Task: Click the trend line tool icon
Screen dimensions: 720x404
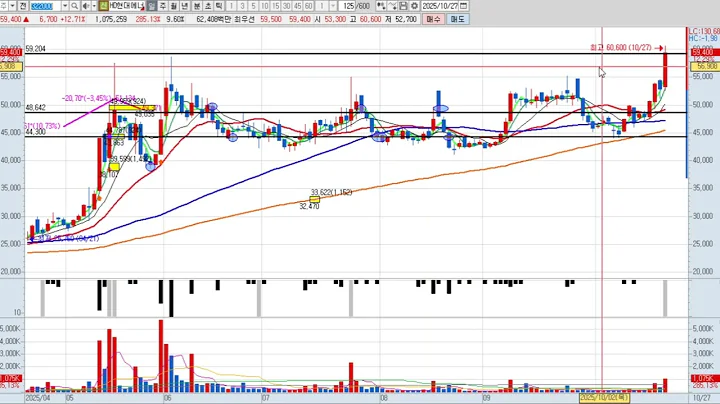Action: pyautogui.click(x=392, y=6)
